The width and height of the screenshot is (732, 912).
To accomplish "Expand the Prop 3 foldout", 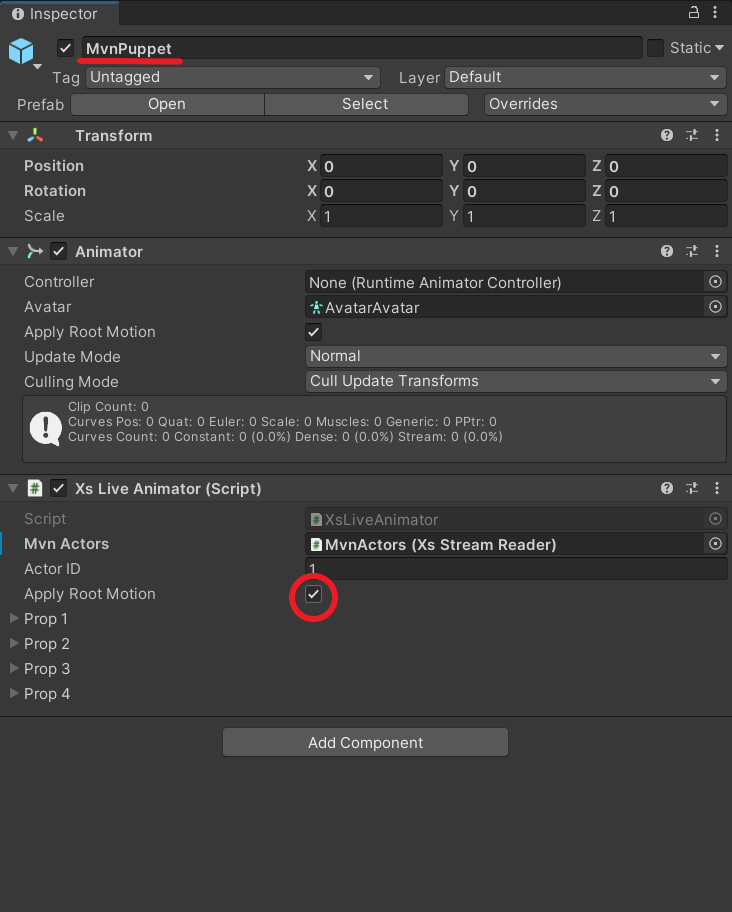I will [x=15, y=668].
